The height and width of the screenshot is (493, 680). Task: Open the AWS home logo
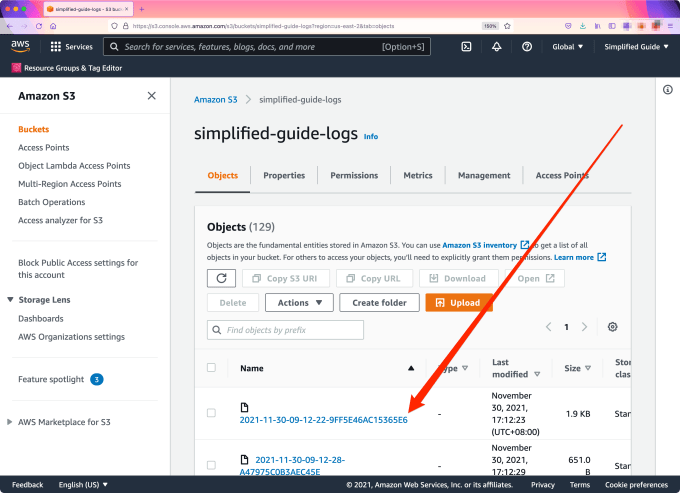20,46
